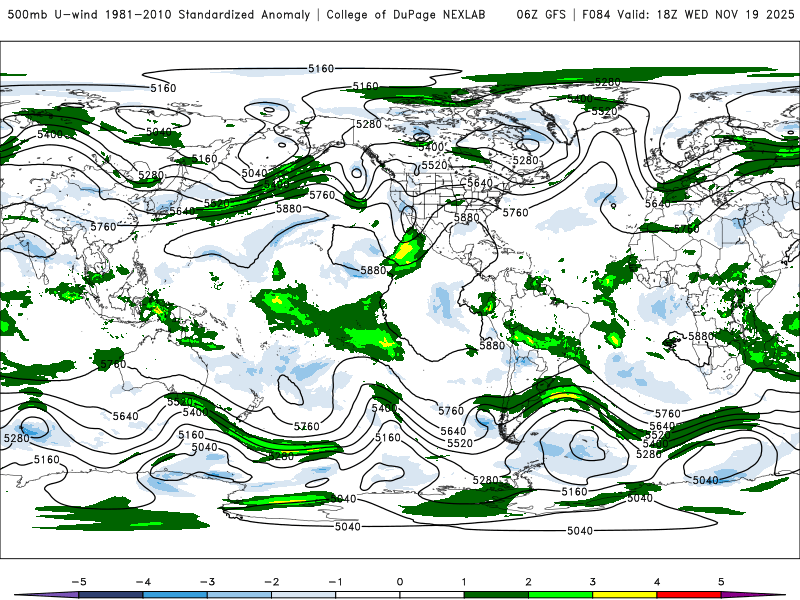Select the yellow 3 to 4 colorbar segment
The width and height of the screenshot is (800, 600).
[x=625, y=595]
